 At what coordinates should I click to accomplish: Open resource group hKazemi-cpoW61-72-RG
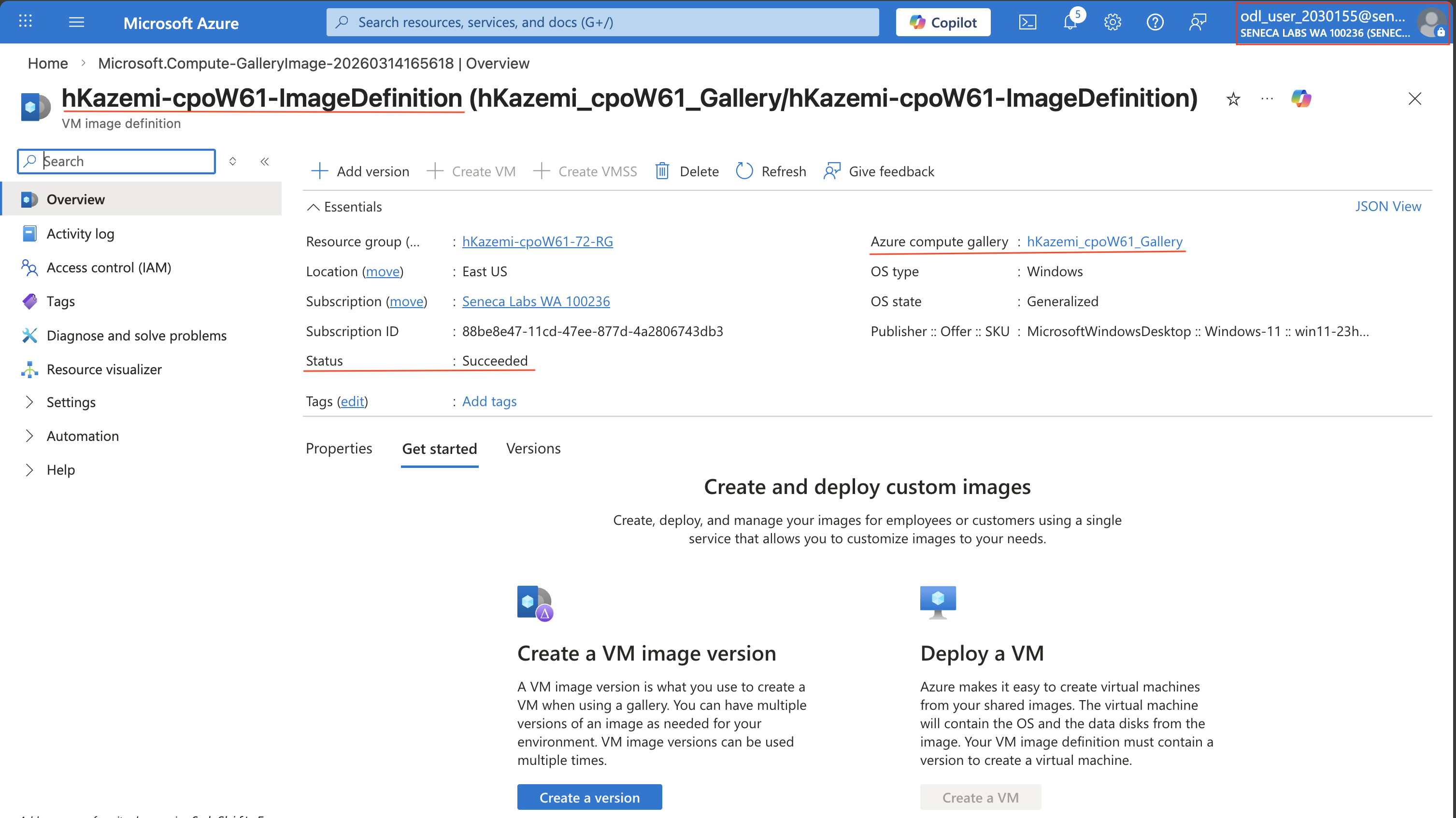pyautogui.click(x=538, y=241)
